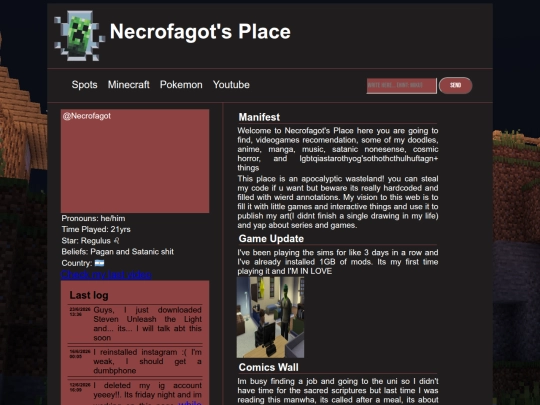Click the log entry about Steven Unleash the Light

coord(147,324)
